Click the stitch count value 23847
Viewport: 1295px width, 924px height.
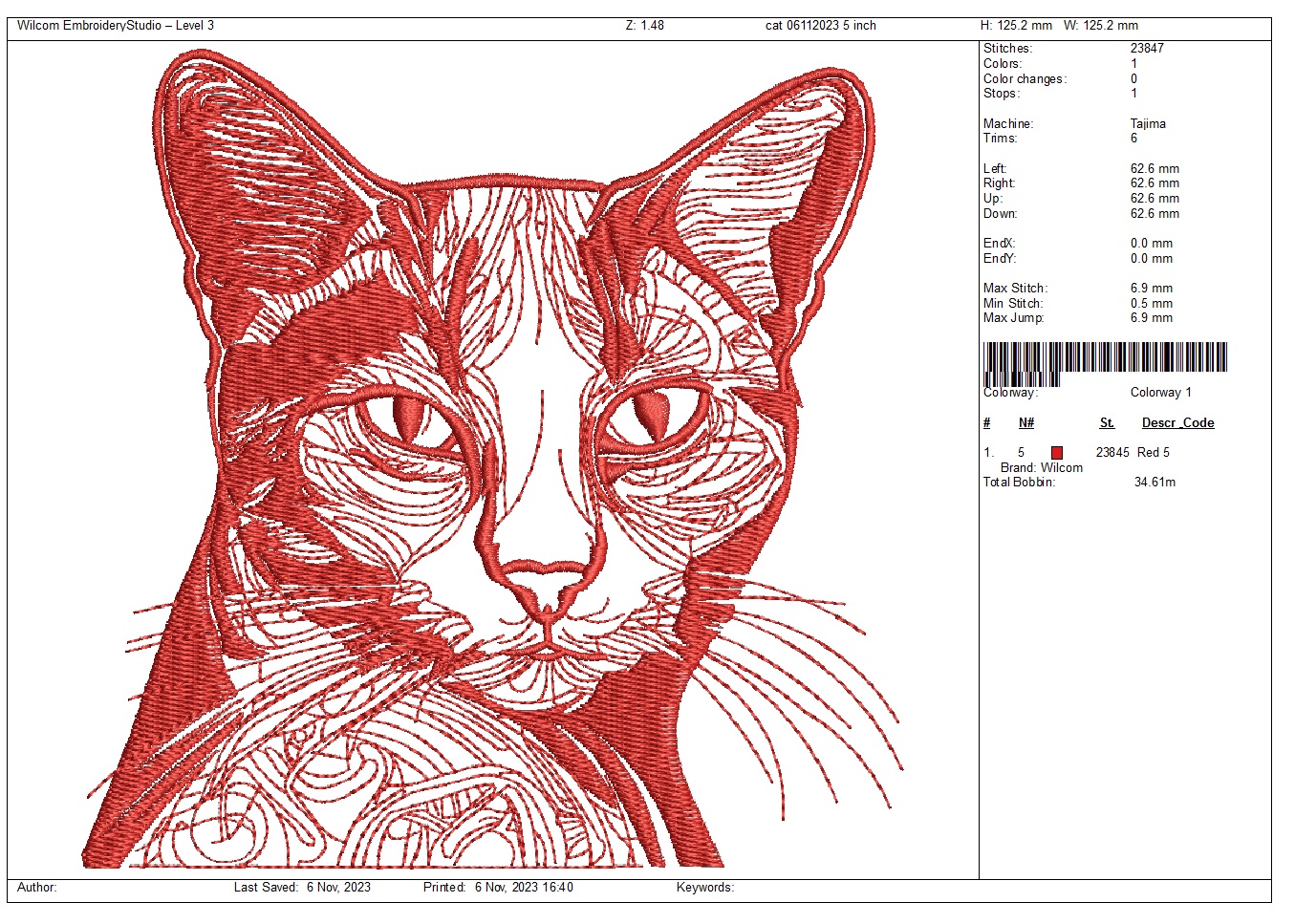(x=1147, y=49)
